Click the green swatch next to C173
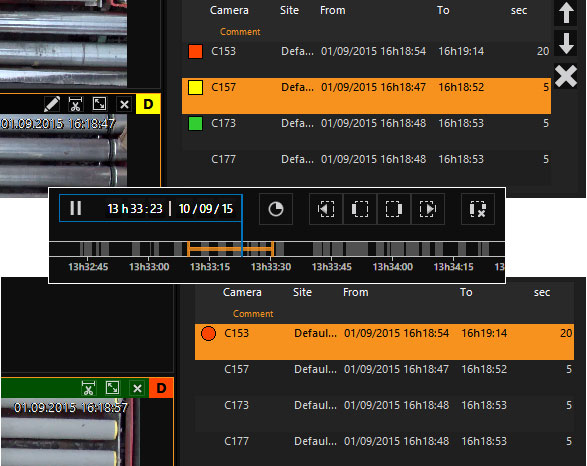587x466 pixels. 195,123
